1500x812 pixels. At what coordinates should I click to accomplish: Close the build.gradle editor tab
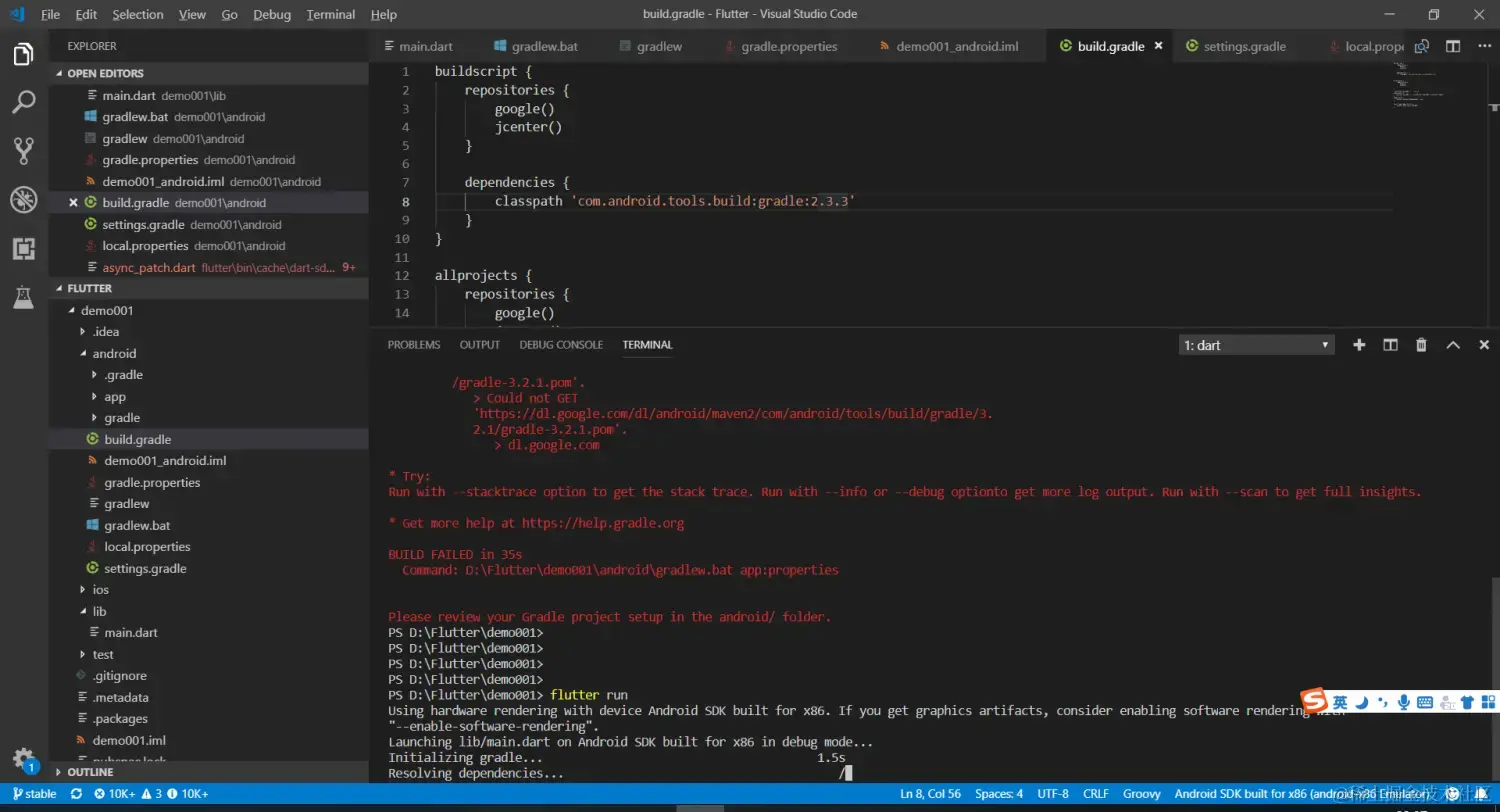tap(1159, 46)
